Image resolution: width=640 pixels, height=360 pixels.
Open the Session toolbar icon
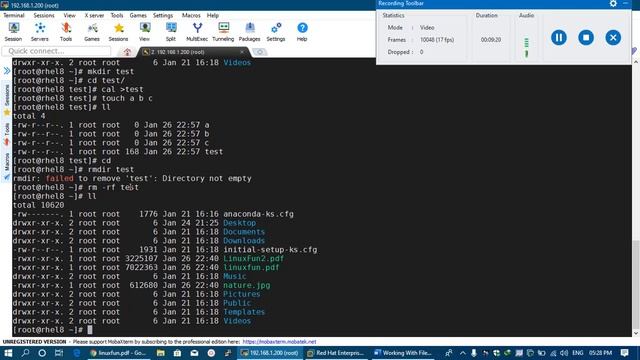click(13, 32)
